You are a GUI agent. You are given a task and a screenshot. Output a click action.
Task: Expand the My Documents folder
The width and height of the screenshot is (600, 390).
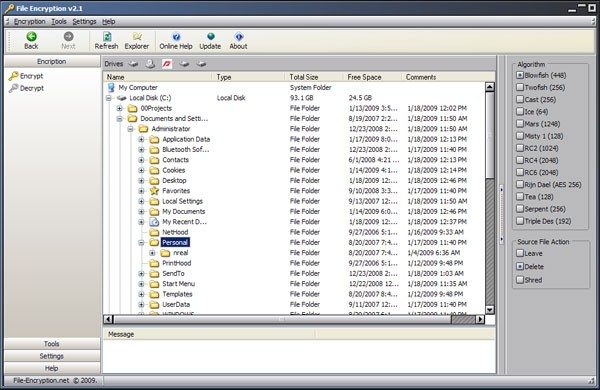click(142, 211)
